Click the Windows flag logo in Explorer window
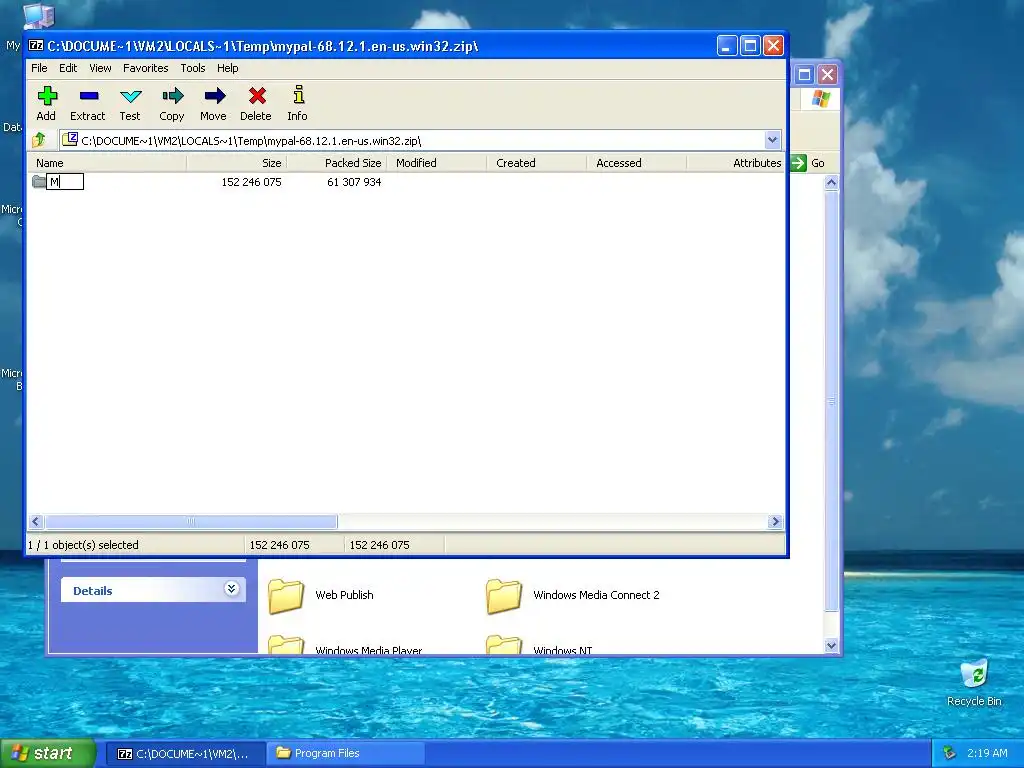Image resolution: width=1024 pixels, height=768 pixels. [x=820, y=99]
